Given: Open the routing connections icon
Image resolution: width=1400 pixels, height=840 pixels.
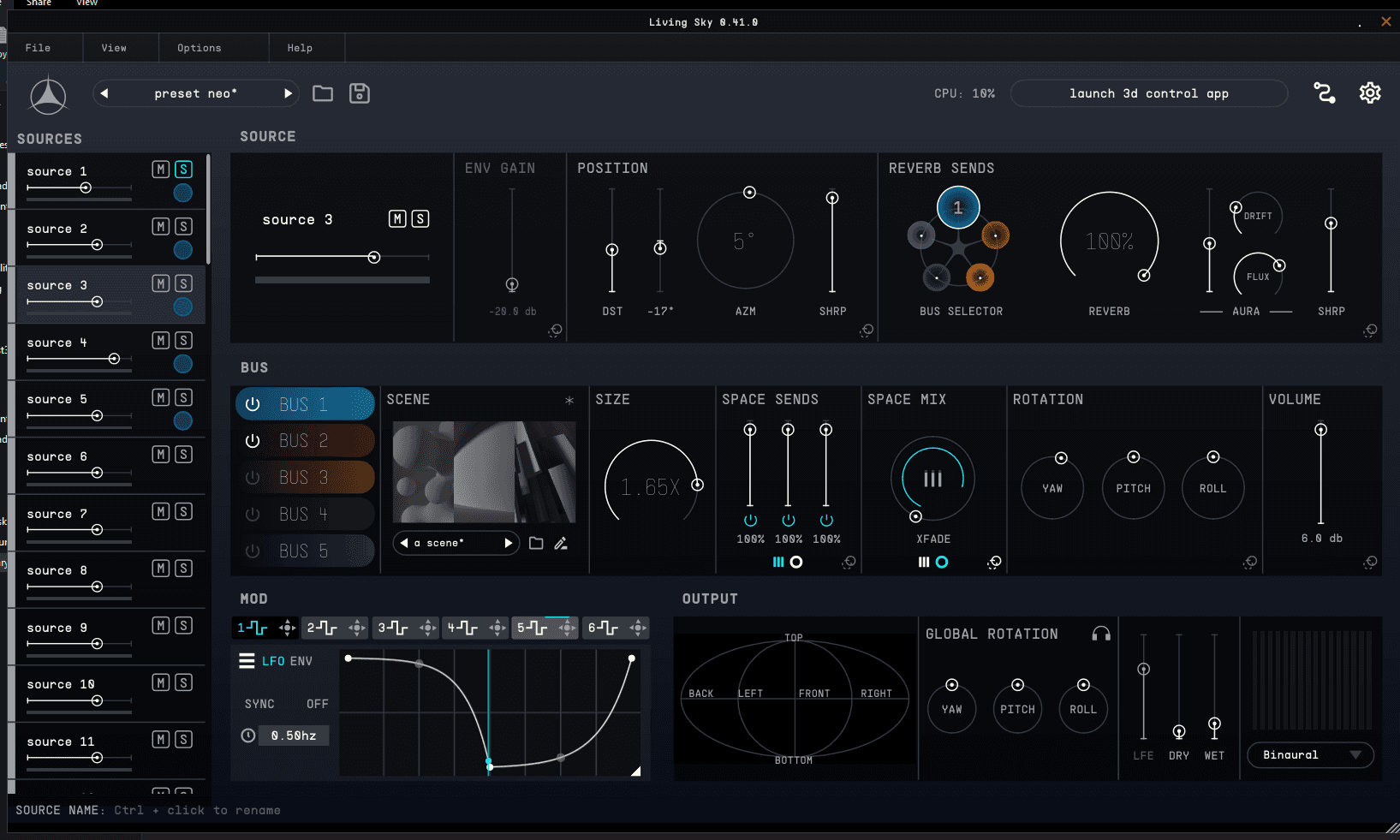Looking at the screenshot, I should 1325,92.
